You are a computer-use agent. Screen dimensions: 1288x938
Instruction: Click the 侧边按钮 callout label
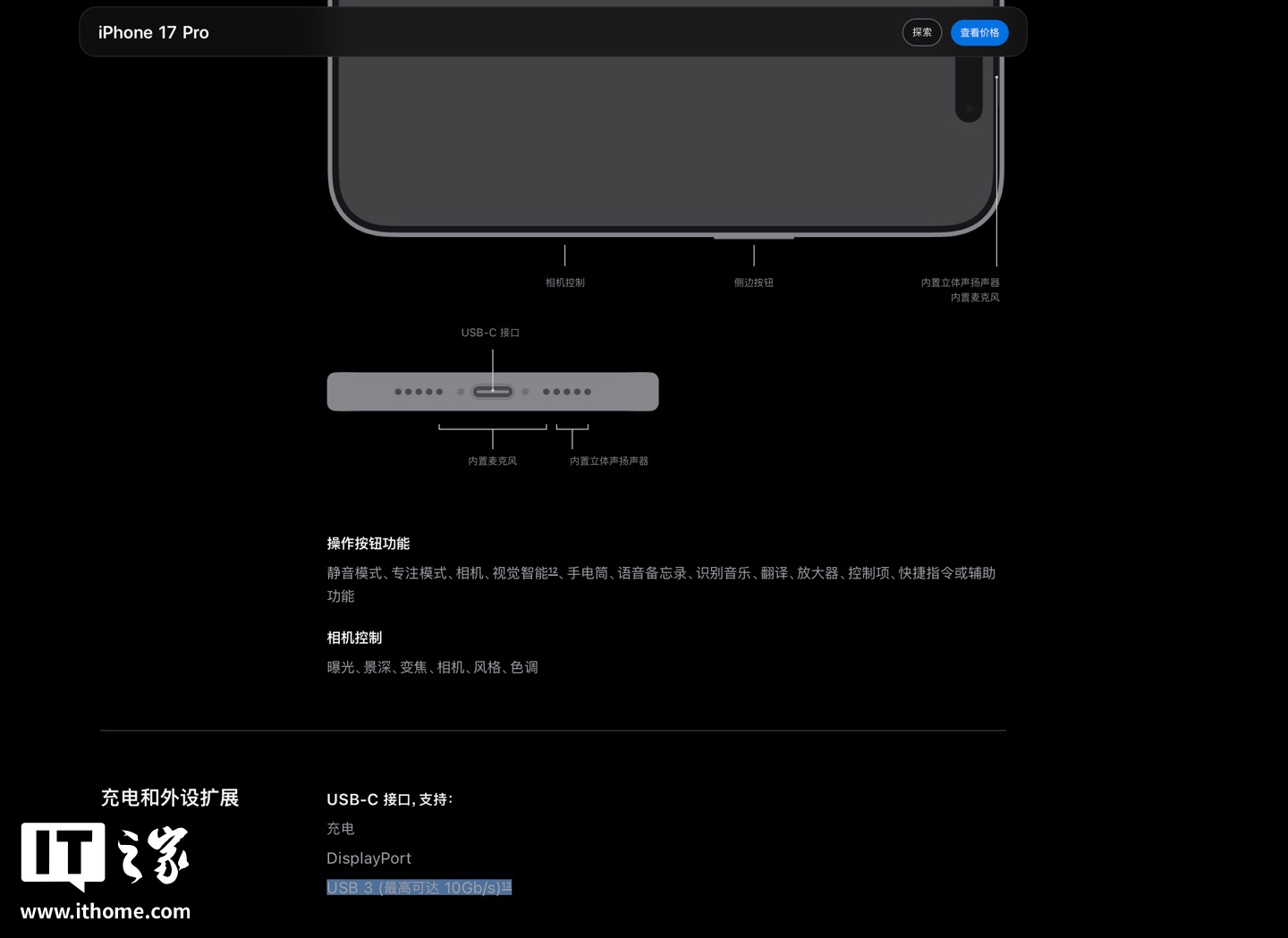pos(753,282)
